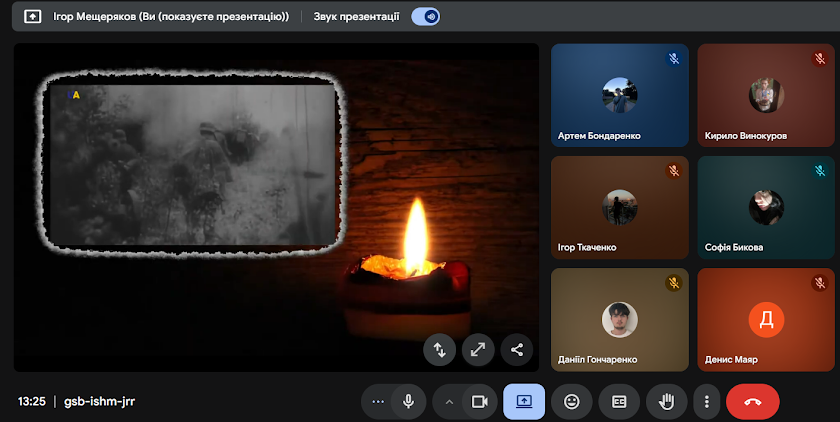840x422 pixels.
Task: Click the meeting code gsb-ishm-jrr
Action: [99, 401]
